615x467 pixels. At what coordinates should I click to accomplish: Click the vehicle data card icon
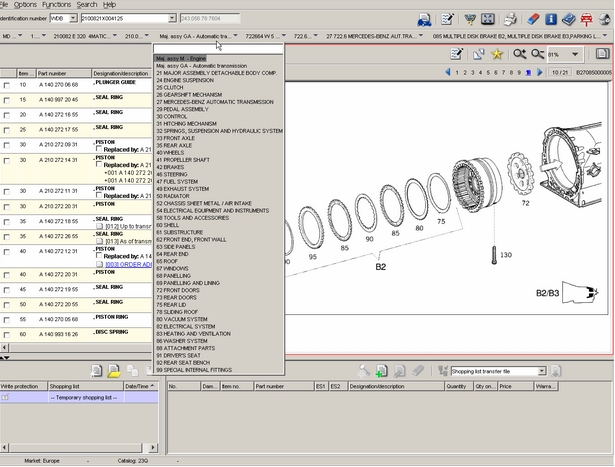(x=424, y=20)
